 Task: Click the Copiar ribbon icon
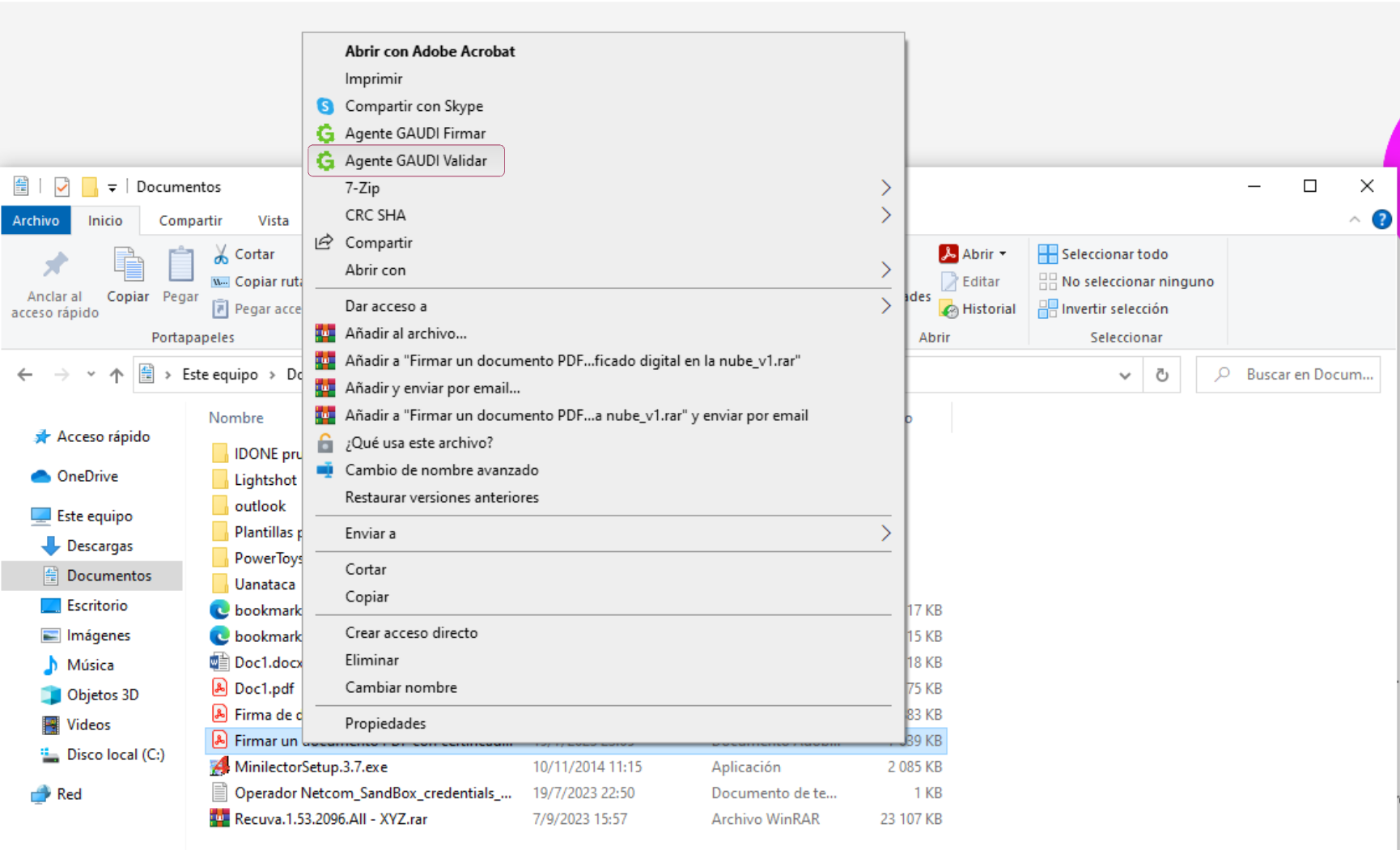tap(128, 266)
